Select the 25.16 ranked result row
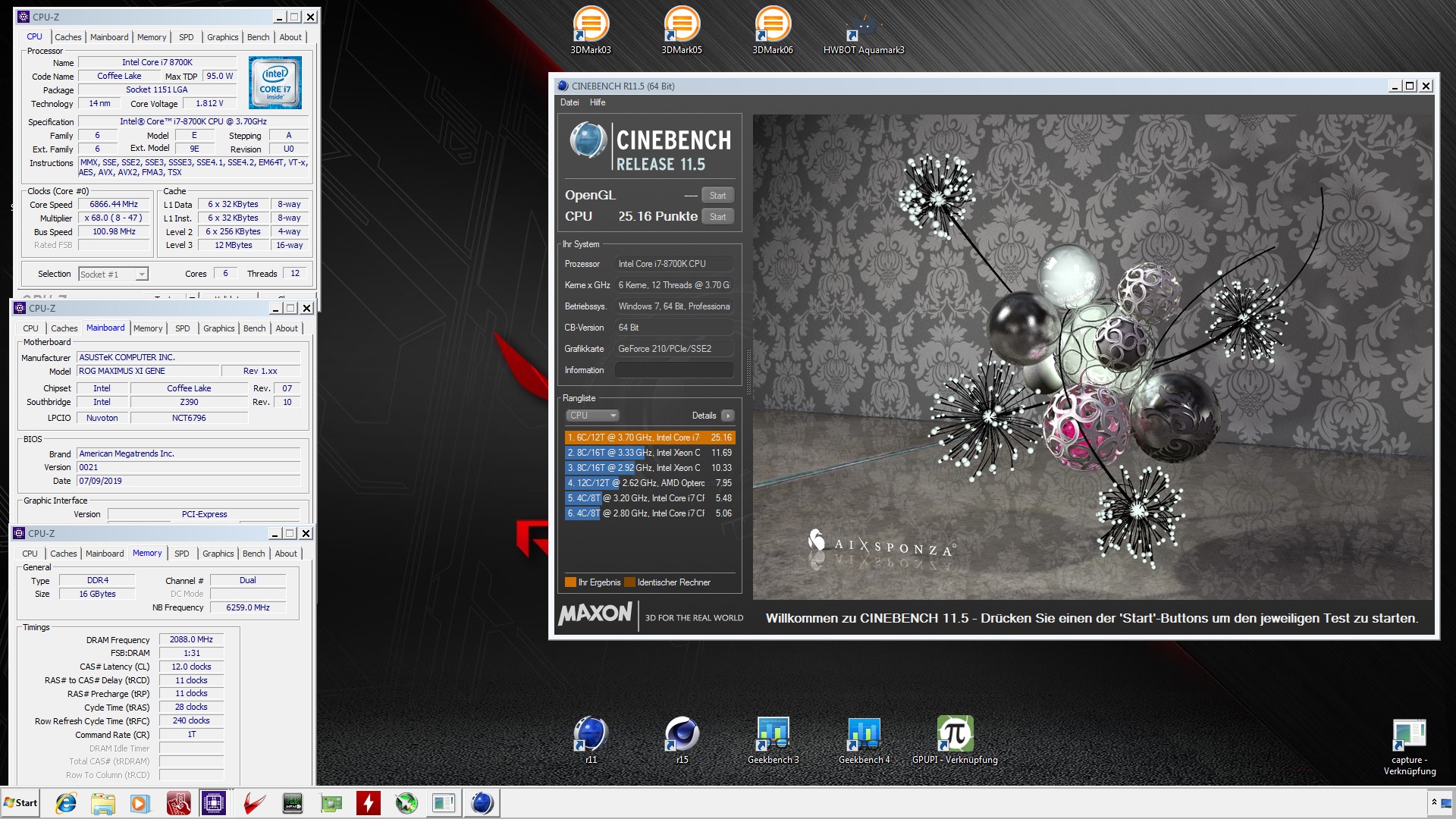The height and width of the screenshot is (819, 1456). click(x=650, y=438)
